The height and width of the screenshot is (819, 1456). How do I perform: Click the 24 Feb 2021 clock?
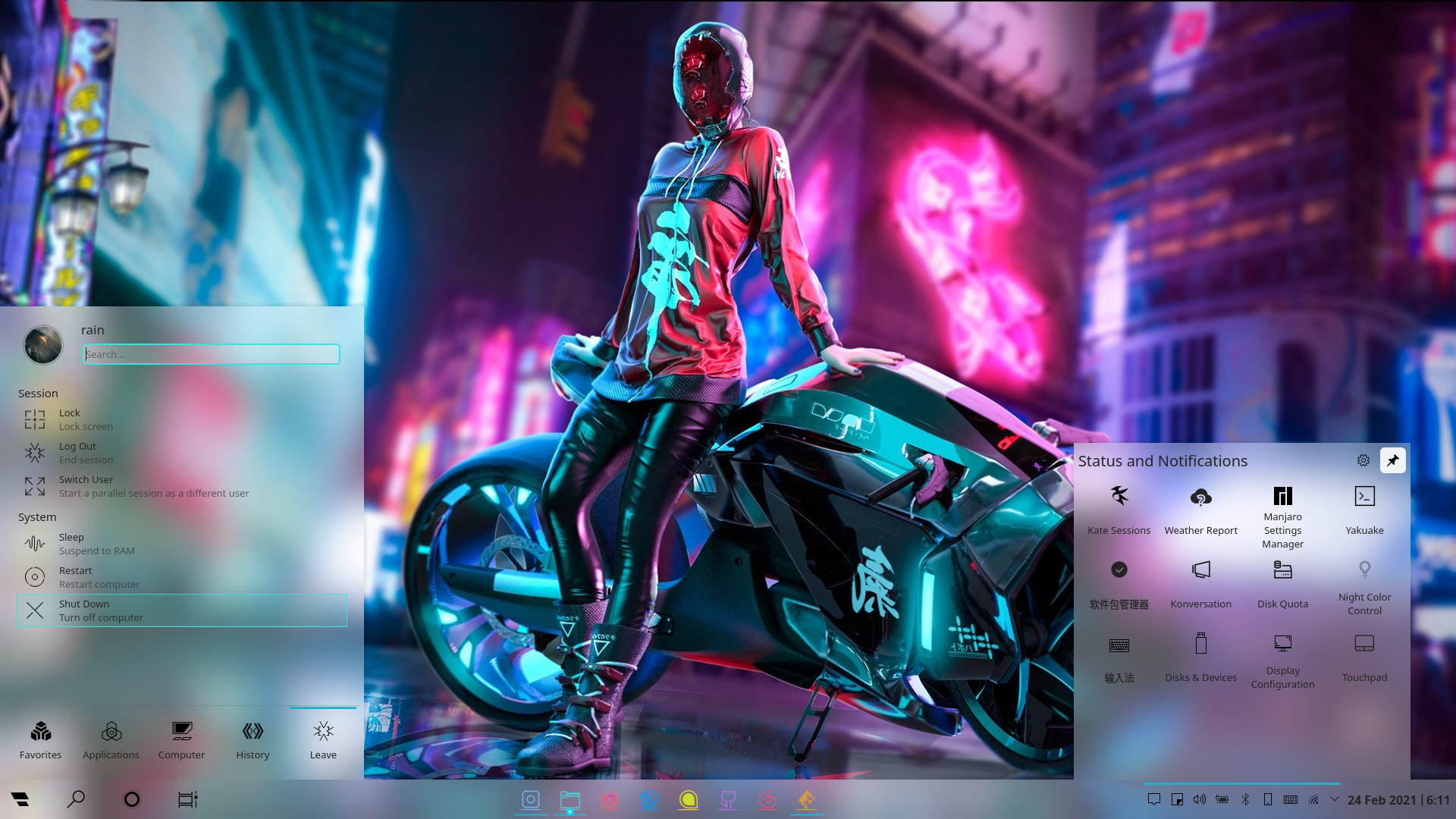[1398, 800]
